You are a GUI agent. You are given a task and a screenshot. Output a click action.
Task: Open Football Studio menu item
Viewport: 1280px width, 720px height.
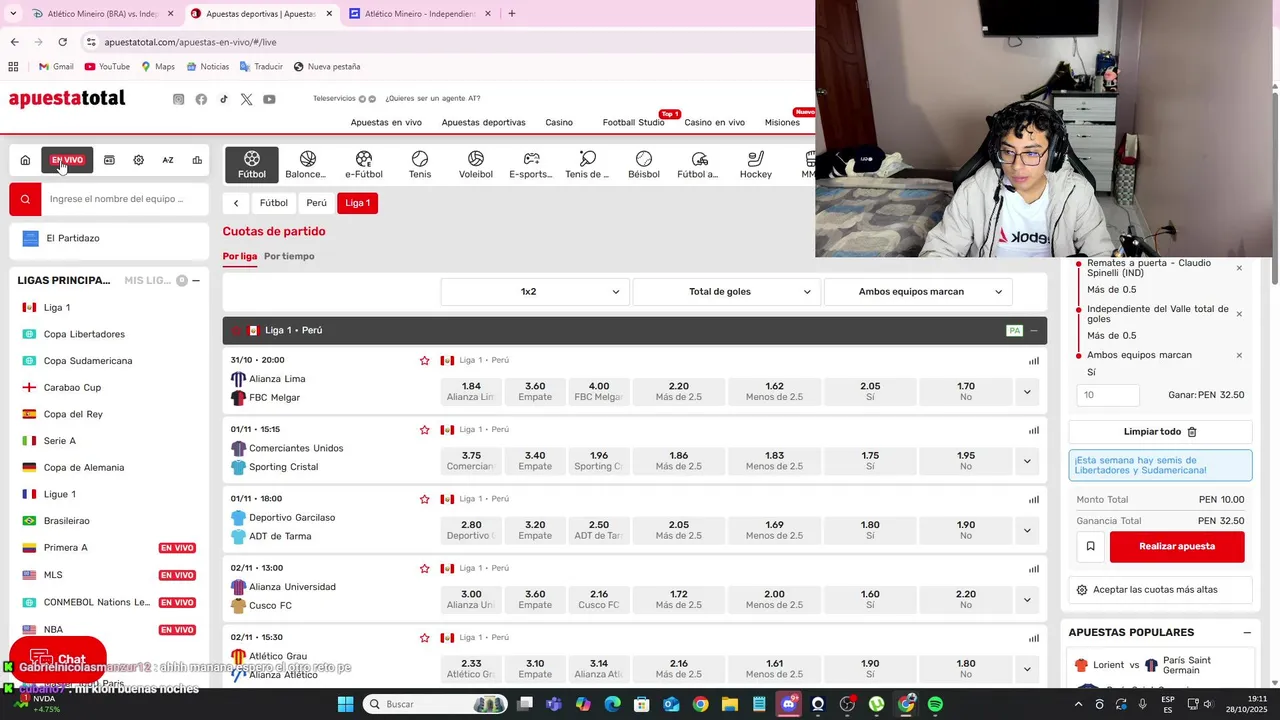click(633, 122)
